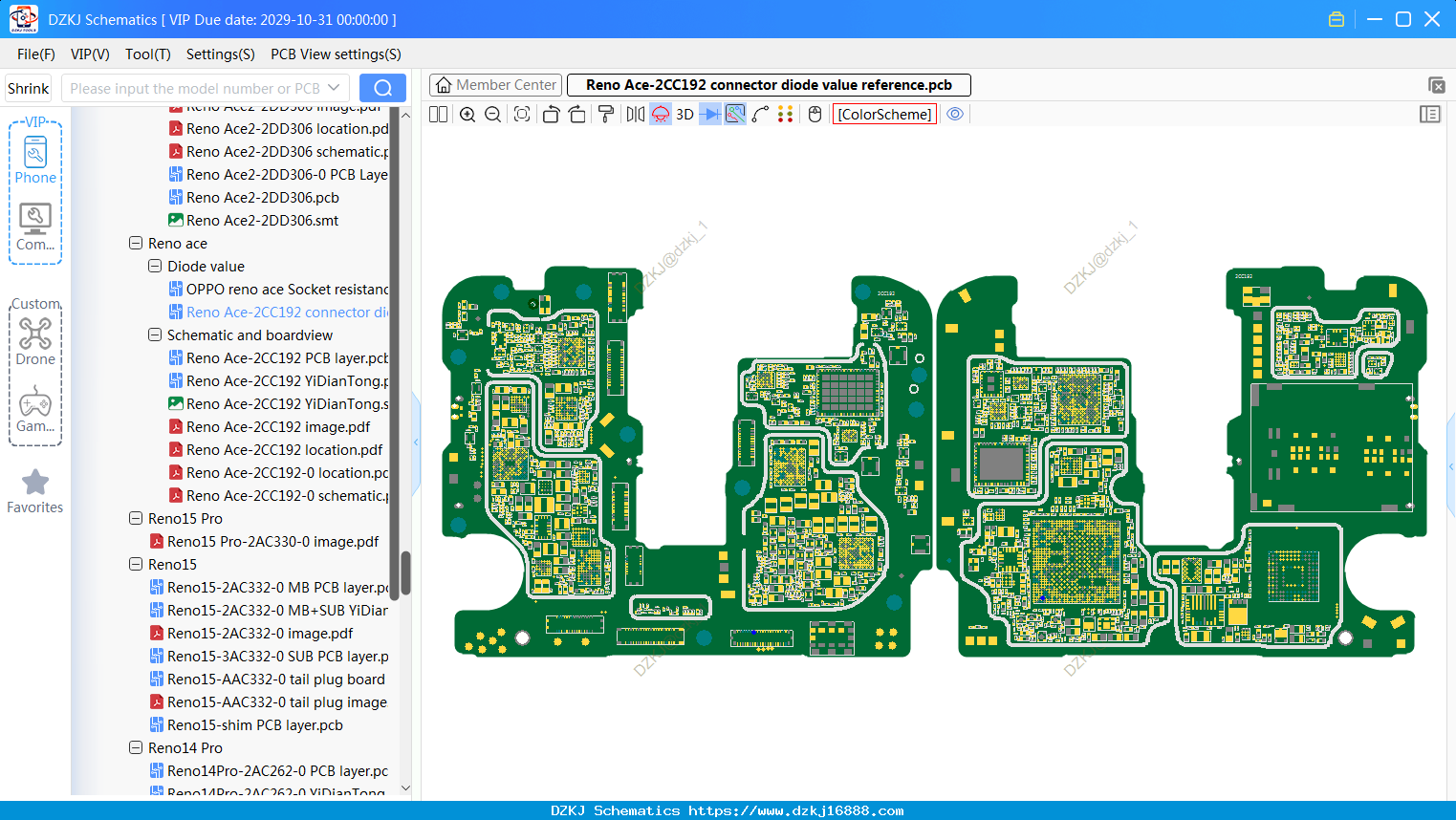Fit the board to the window
Image resolution: width=1456 pixels, height=820 pixels.
click(x=522, y=115)
